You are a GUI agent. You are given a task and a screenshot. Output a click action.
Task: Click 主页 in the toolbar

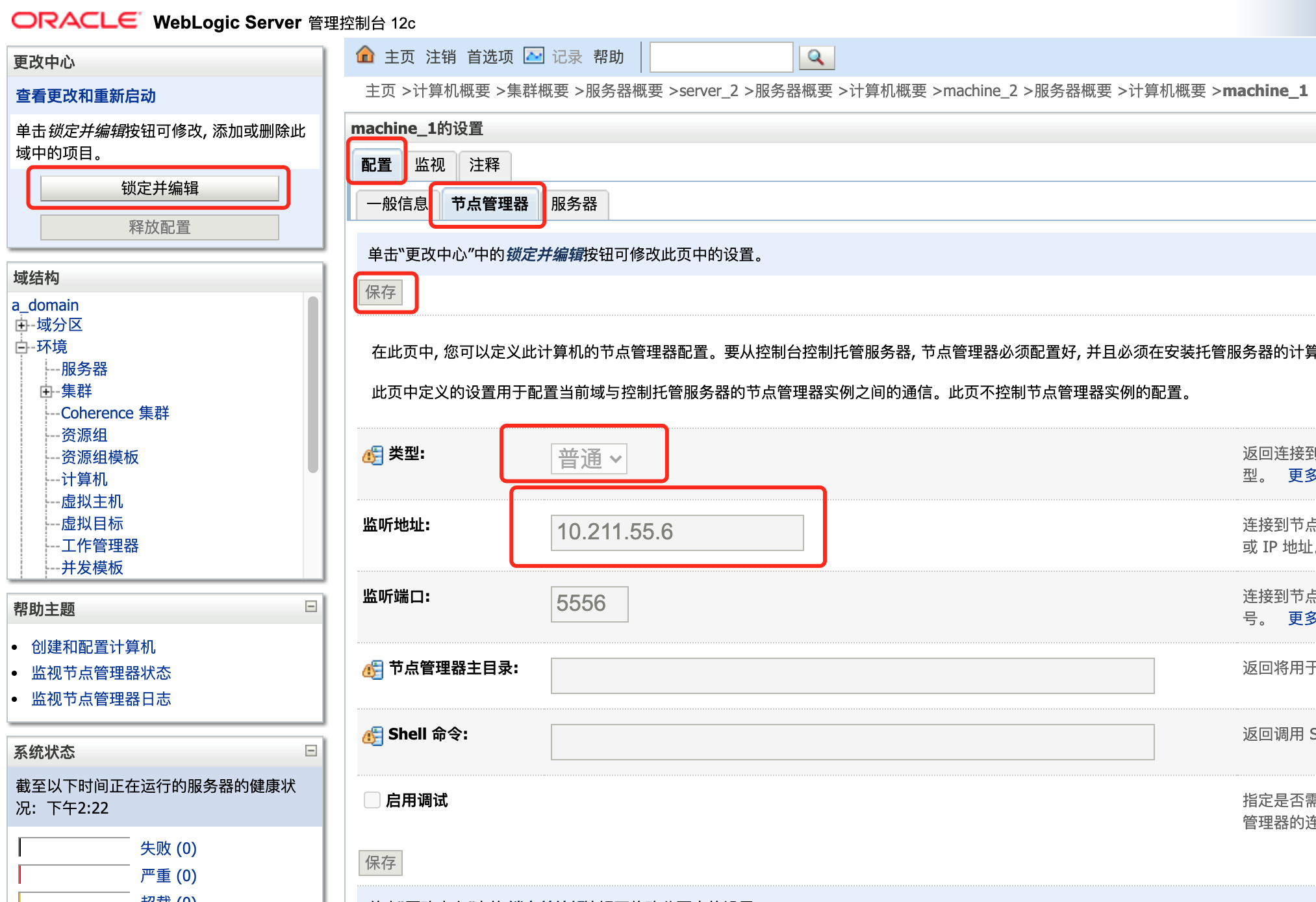coord(399,57)
